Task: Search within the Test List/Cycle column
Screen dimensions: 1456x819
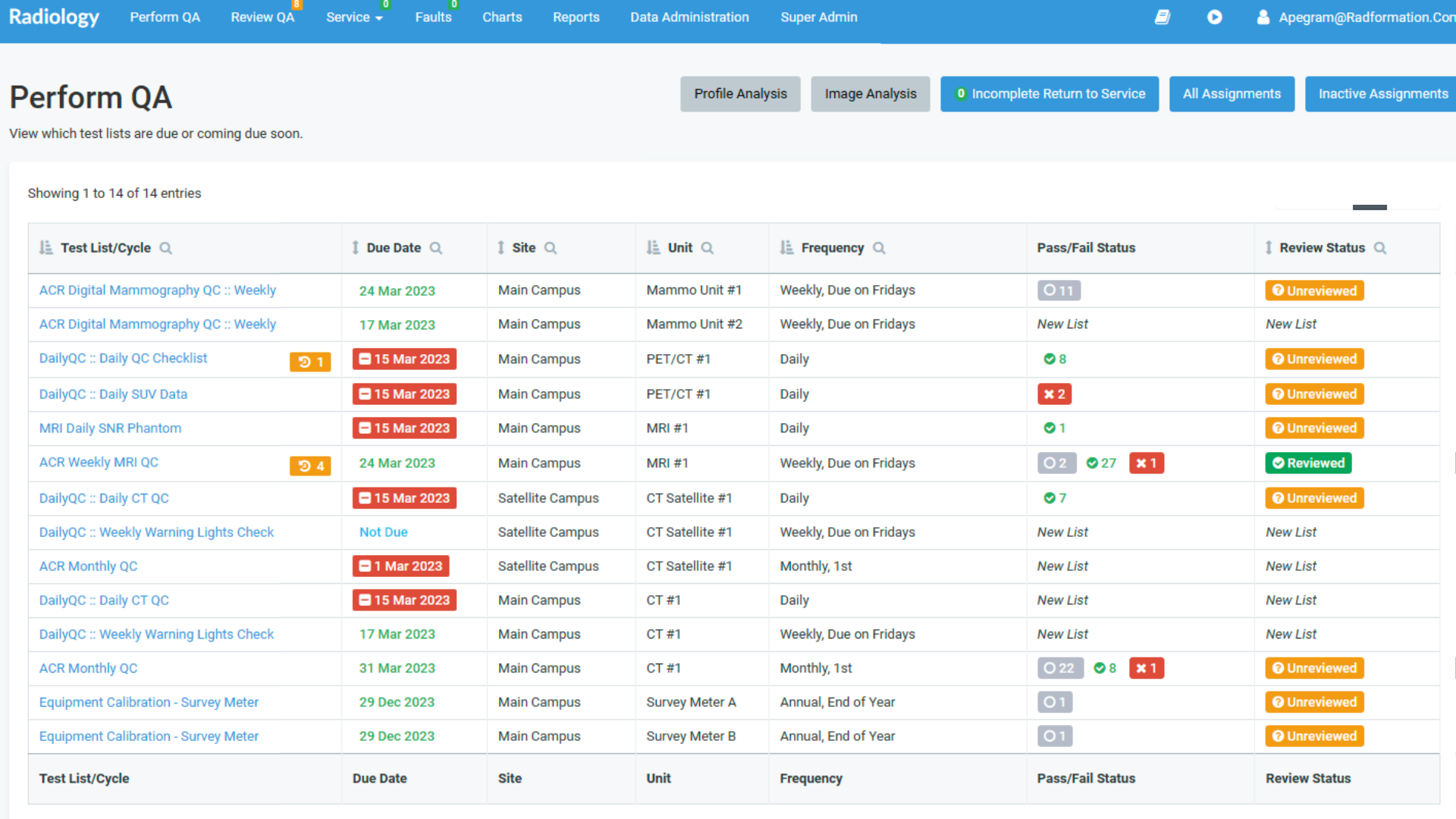Action: click(166, 248)
